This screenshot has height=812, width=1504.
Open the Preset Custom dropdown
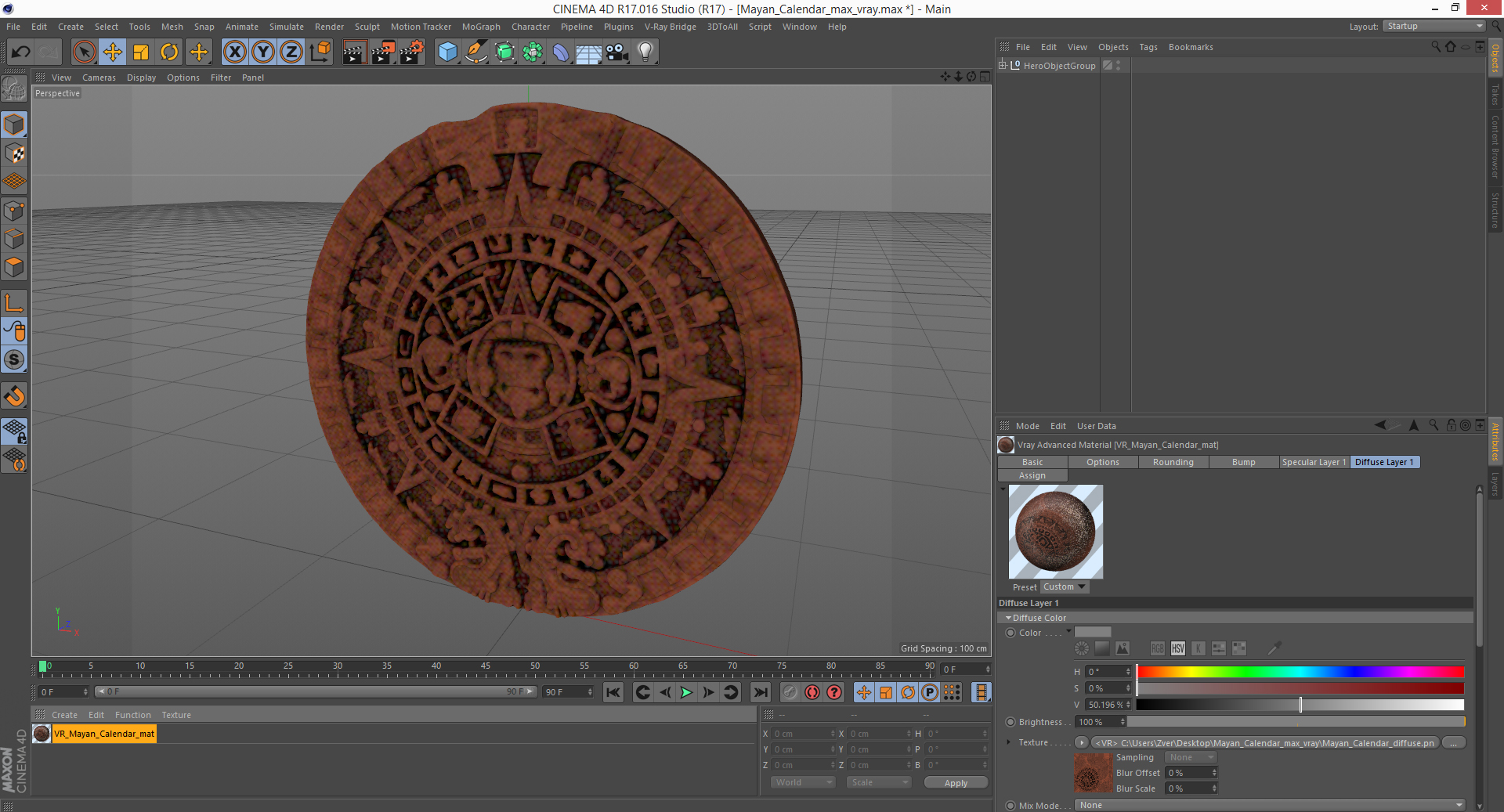(1065, 586)
